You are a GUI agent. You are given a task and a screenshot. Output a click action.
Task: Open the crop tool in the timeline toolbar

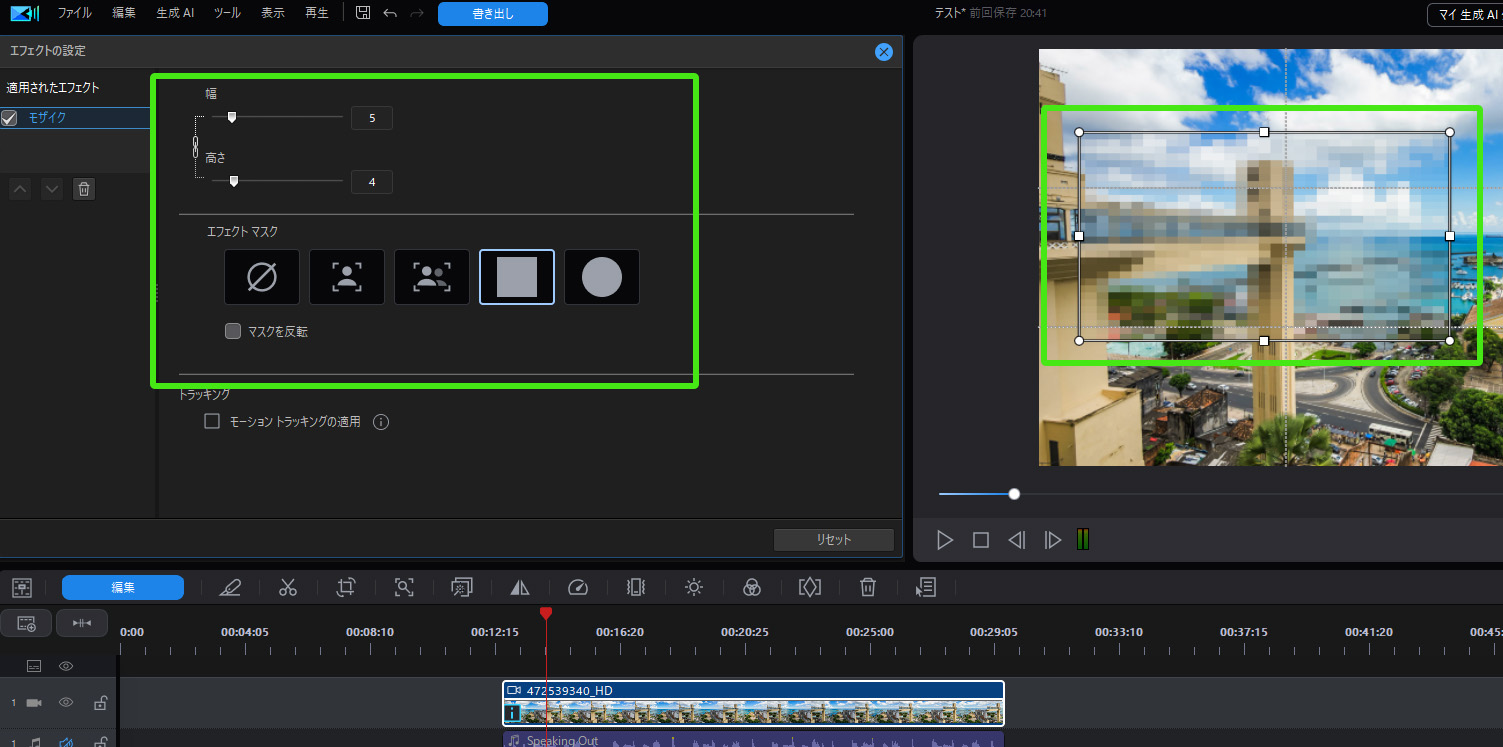click(x=346, y=588)
